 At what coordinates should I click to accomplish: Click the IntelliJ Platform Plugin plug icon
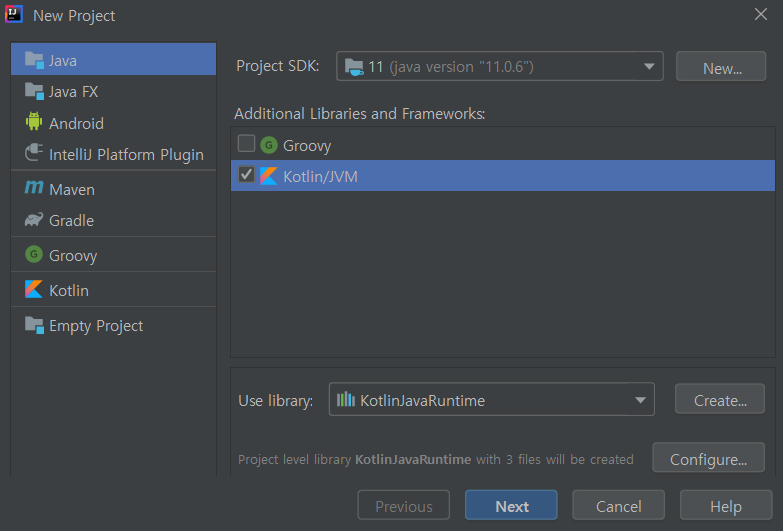pos(34,152)
